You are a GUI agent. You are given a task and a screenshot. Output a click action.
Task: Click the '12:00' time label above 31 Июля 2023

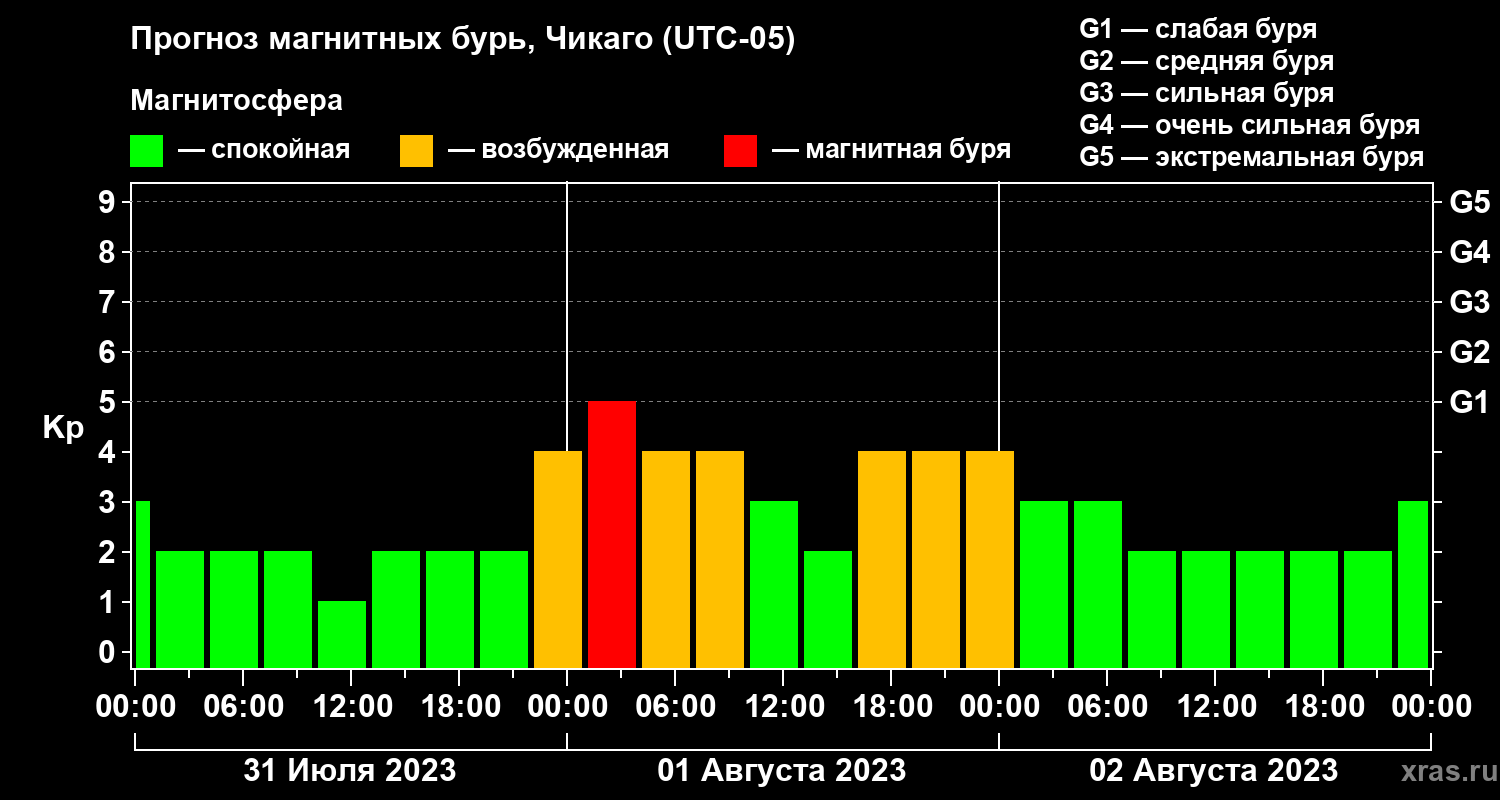pos(351,707)
